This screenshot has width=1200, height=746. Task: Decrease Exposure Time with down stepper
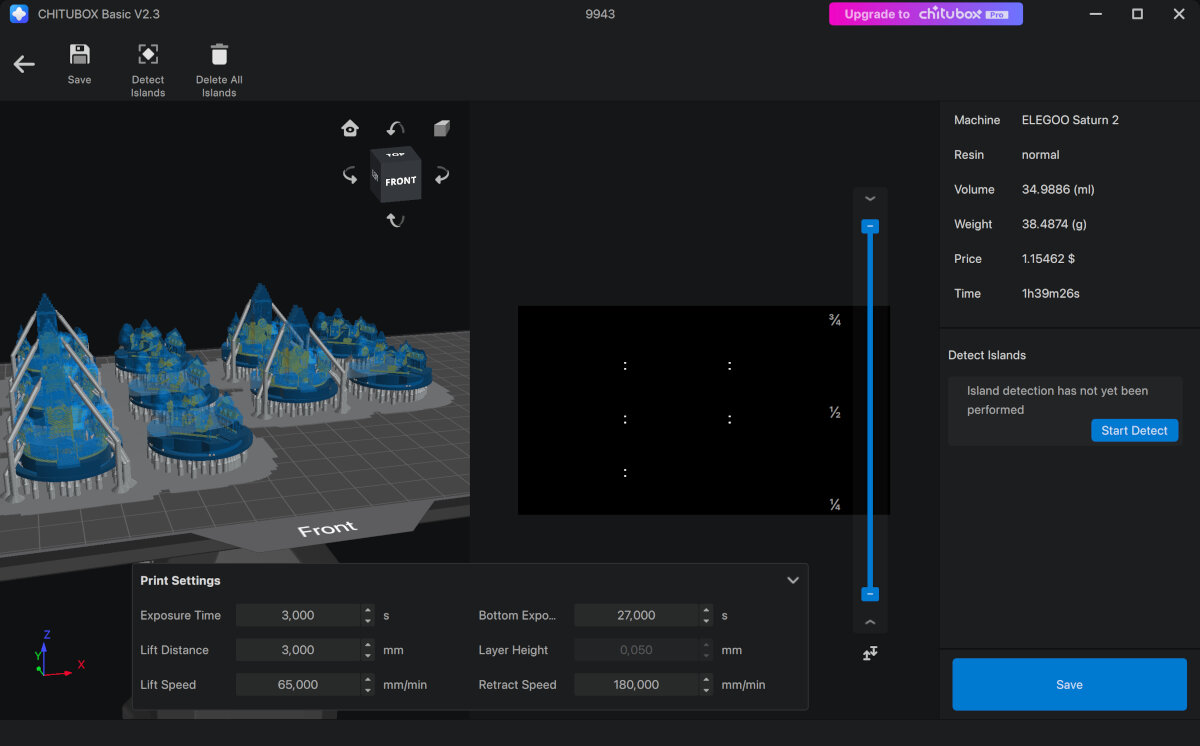click(368, 621)
